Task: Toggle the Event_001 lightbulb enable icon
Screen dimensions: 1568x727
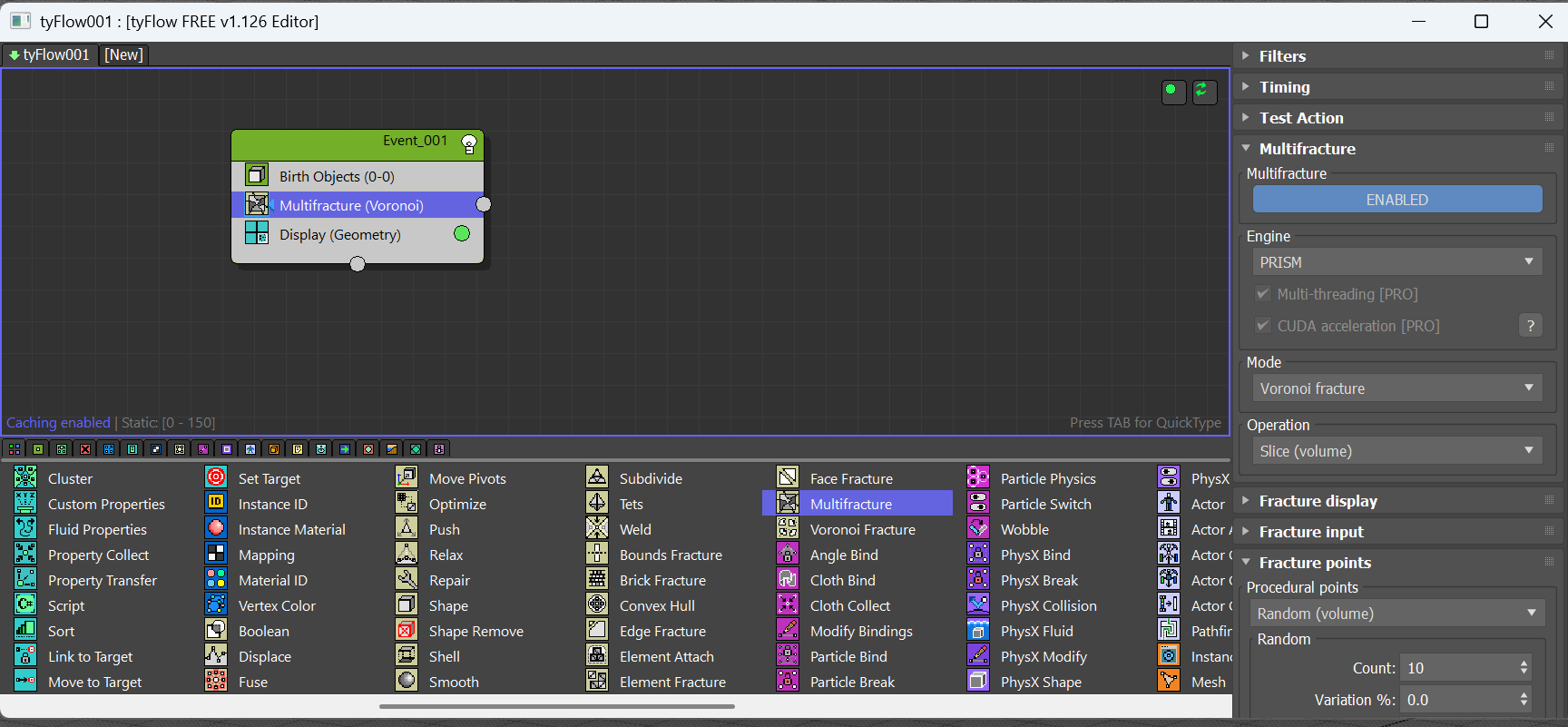Action: point(469,143)
